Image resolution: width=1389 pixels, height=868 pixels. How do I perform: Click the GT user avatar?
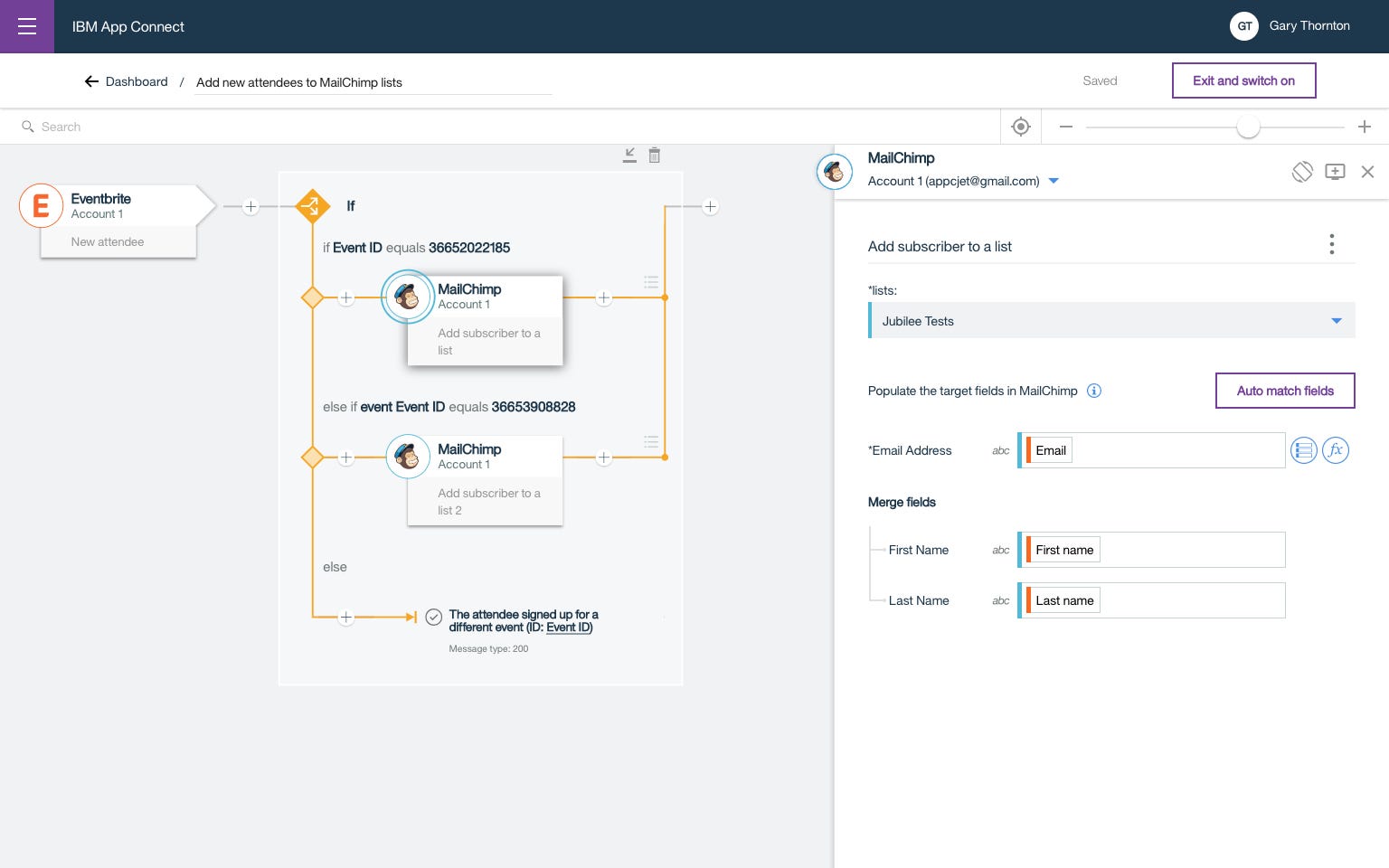click(x=1244, y=26)
